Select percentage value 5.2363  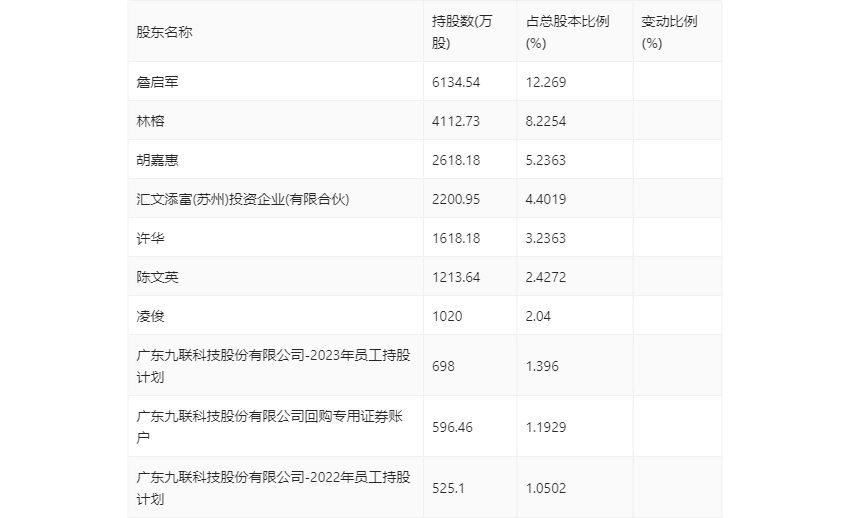coord(546,160)
